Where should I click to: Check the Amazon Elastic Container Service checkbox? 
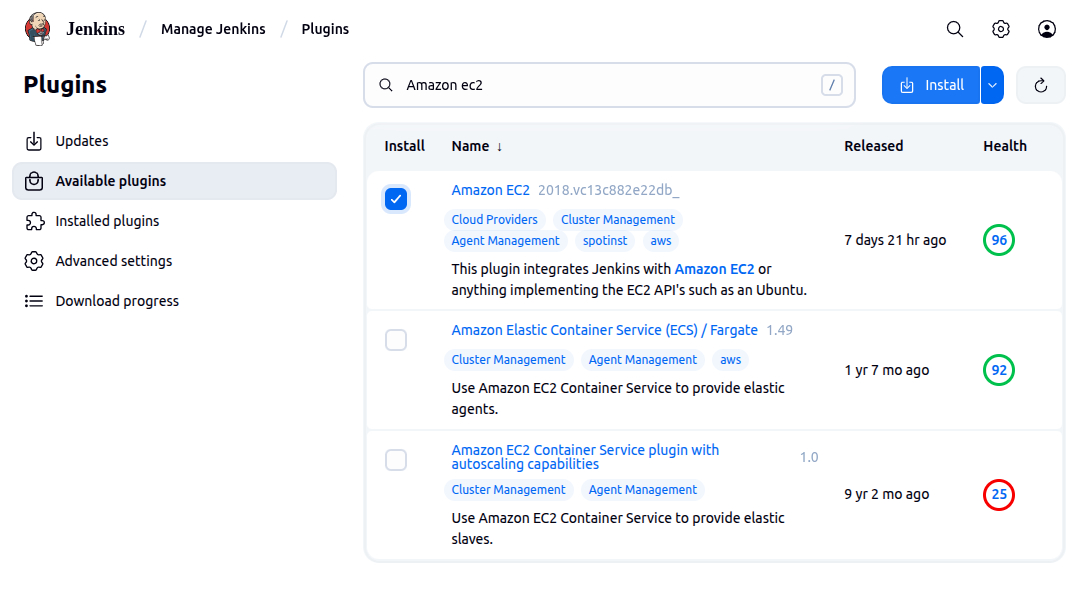point(396,340)
